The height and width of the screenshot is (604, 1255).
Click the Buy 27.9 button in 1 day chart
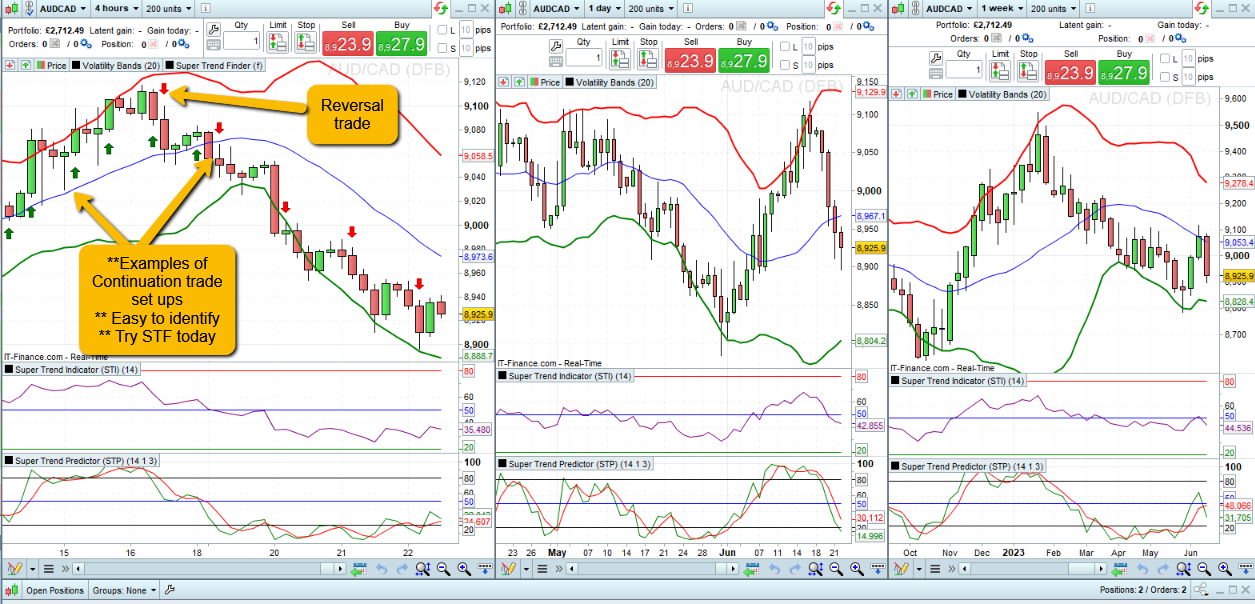click(743, 60)
